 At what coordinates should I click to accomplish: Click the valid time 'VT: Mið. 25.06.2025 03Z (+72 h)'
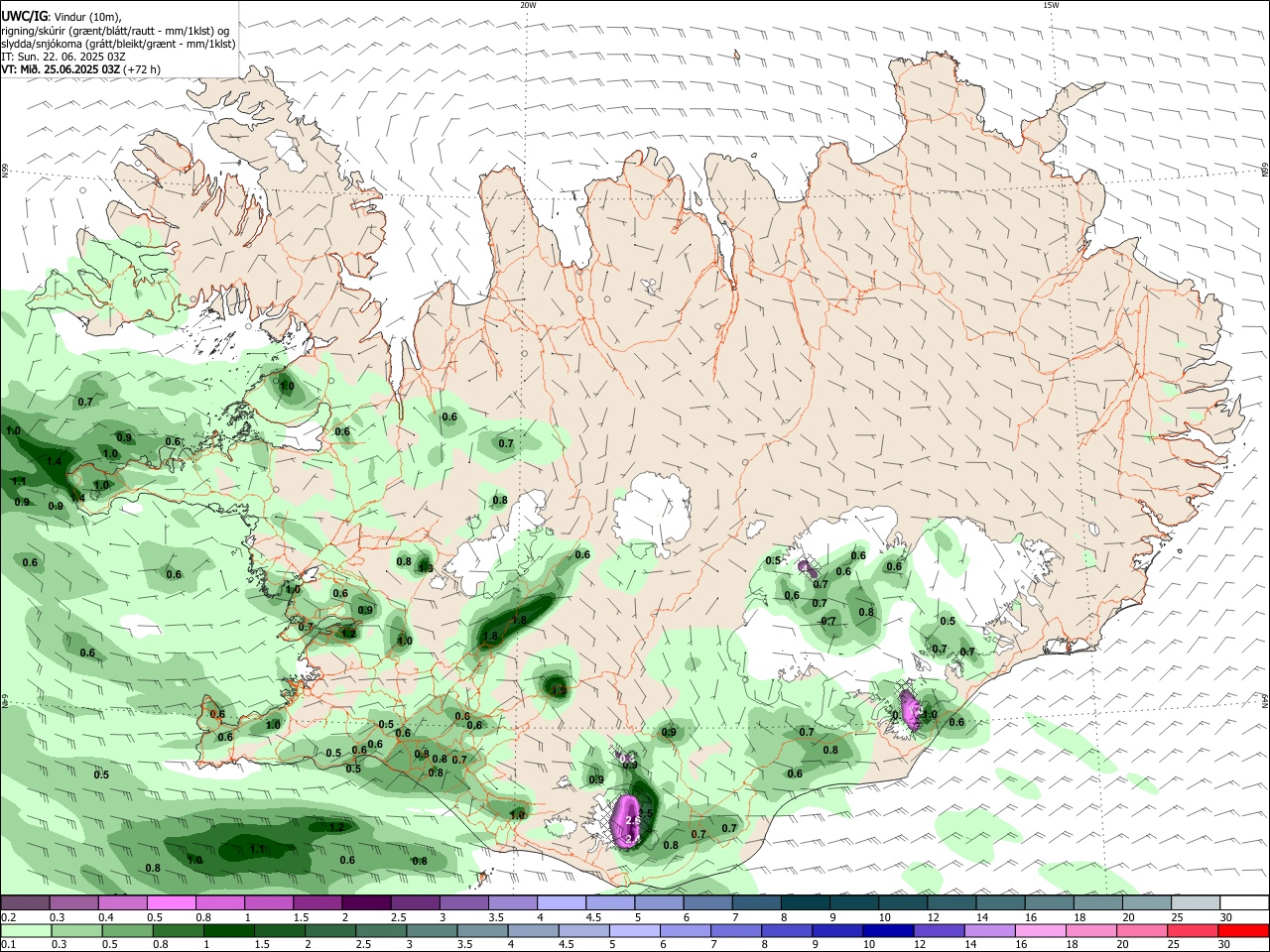pos(80,69)
